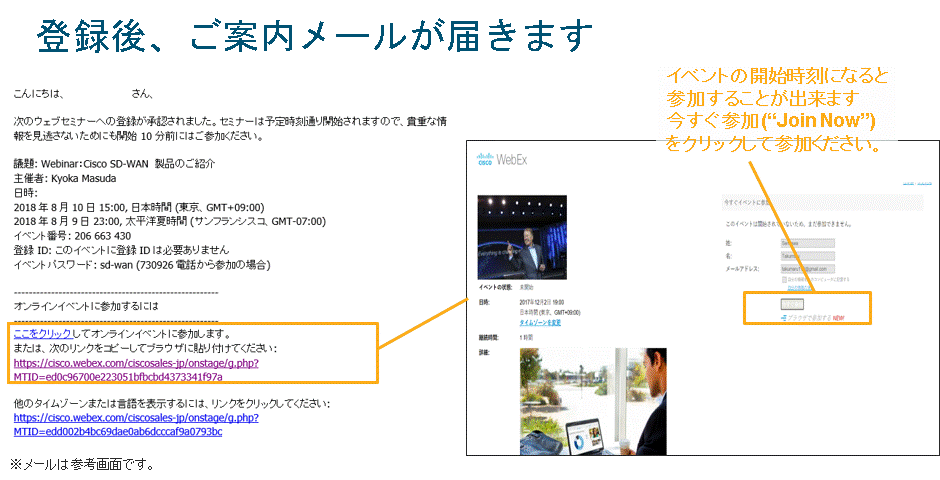Open the ここをクリック link in the email
The width and height of the screenshot is (940, 480).
tap(43, 334)
